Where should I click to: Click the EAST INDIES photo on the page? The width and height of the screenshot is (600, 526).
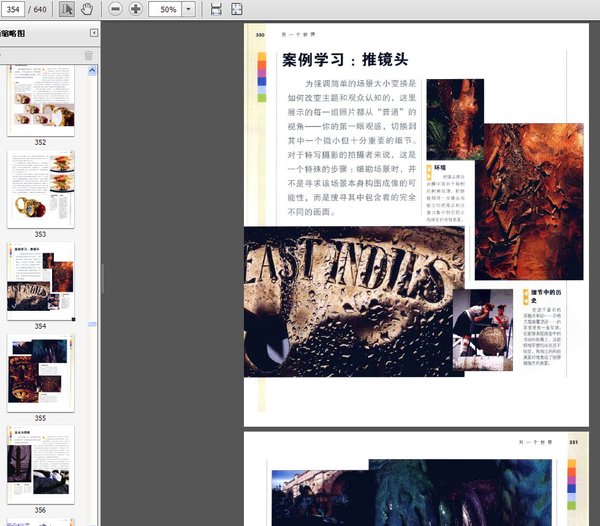[x=354, y=300]
